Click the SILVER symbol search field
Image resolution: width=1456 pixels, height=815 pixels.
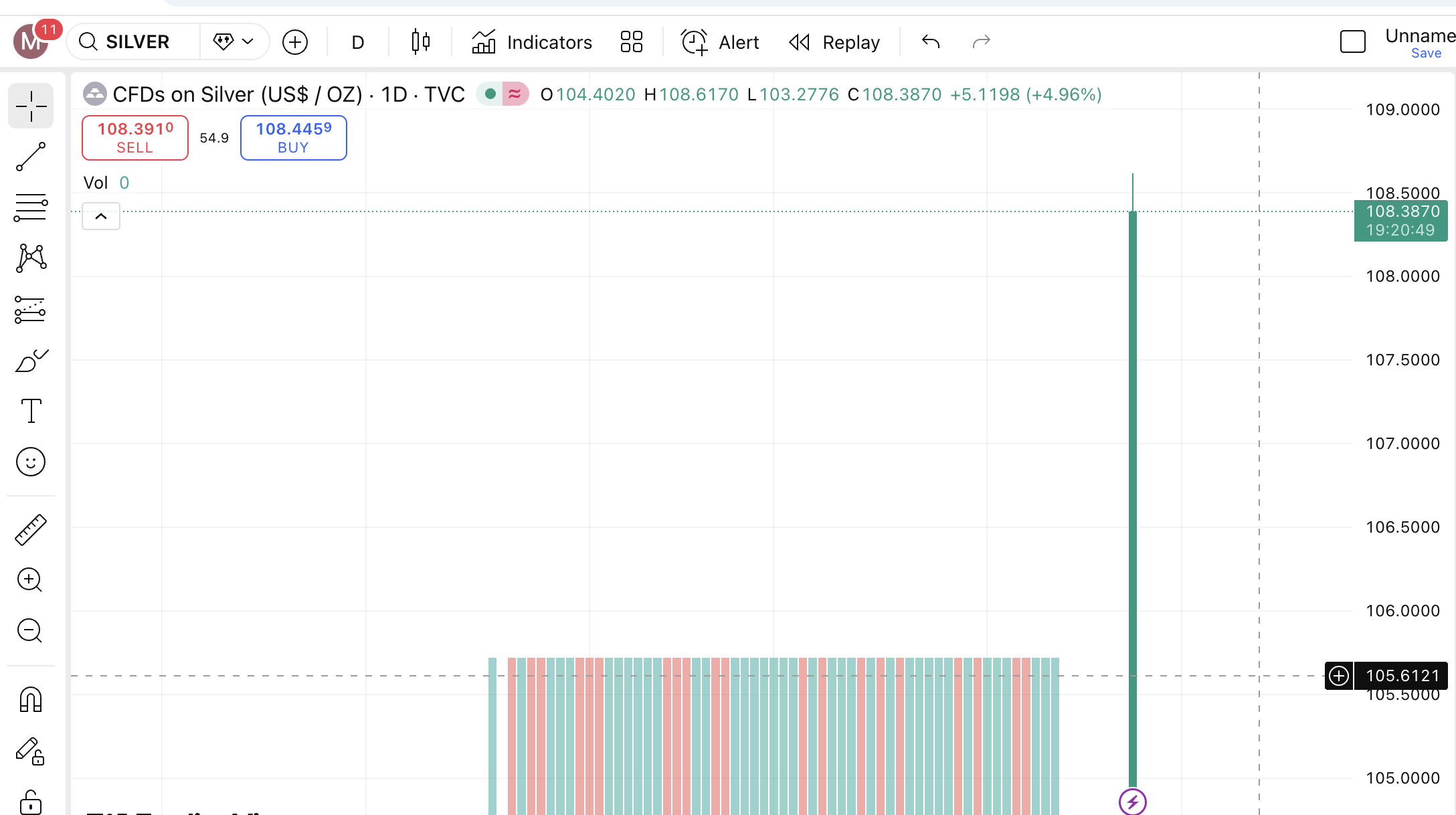137,41
